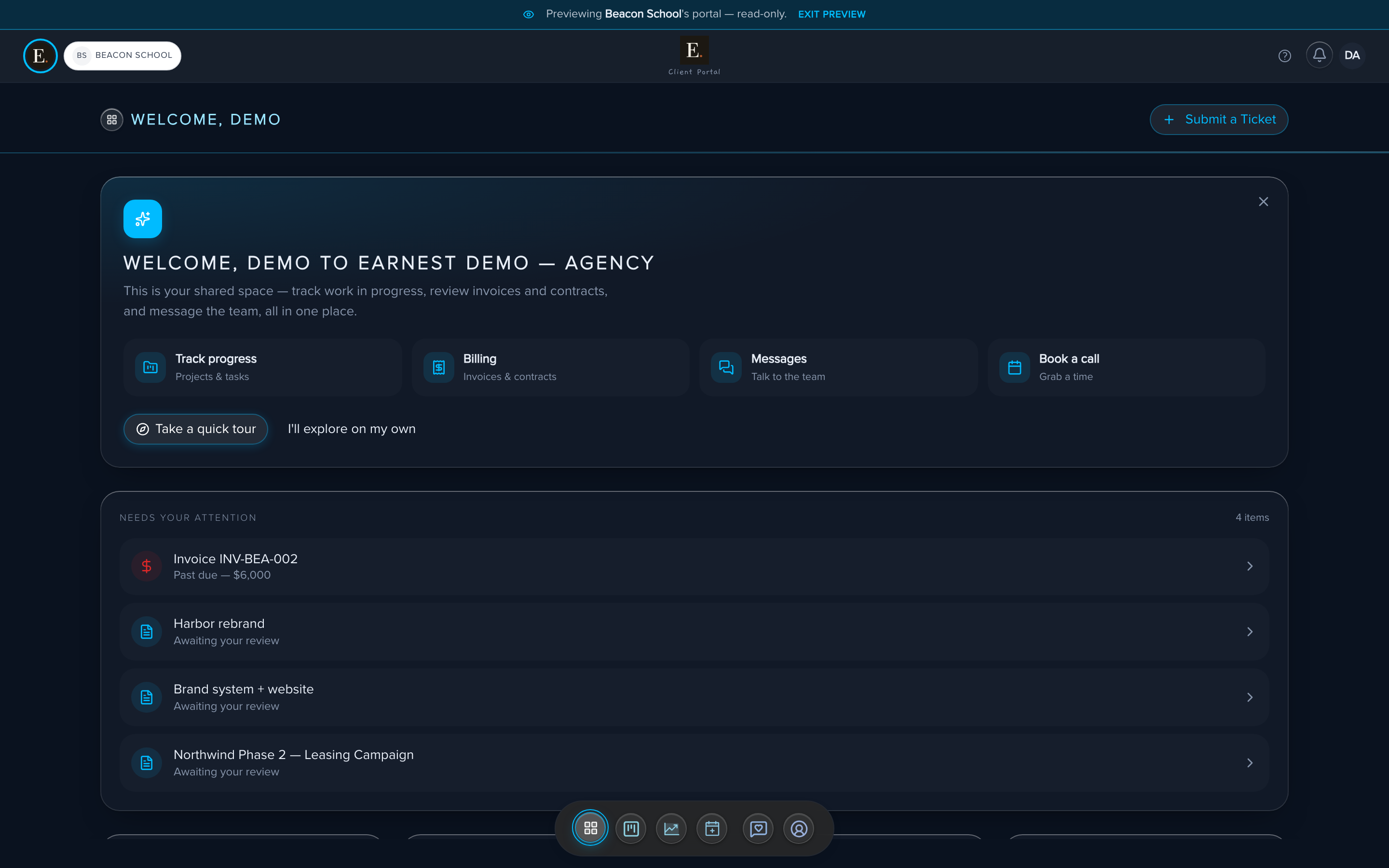Viewport: 1389px width, 868px height.
Task: Open the calendar booking tab in bottom dock
Action: point(712,828)
